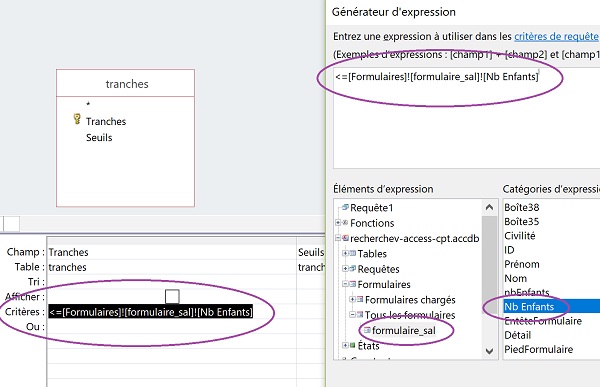Click the recherchev-access-cpt.accdb database icon
Image resolution: width=600 pixels, height=387 pixels.
[x=346, y=238]
